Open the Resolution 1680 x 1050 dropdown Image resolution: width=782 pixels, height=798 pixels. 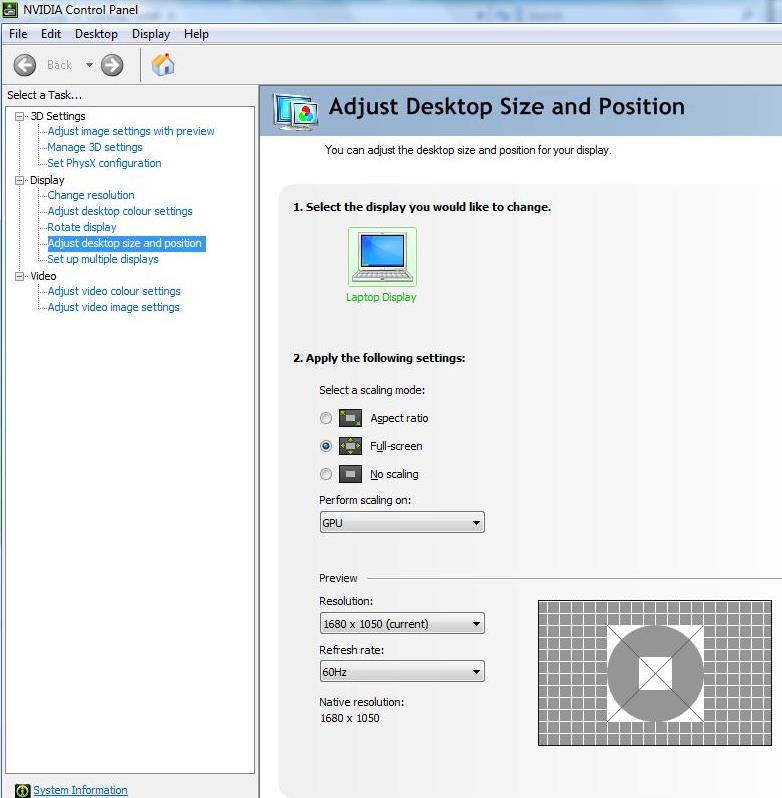pos(402,623)
